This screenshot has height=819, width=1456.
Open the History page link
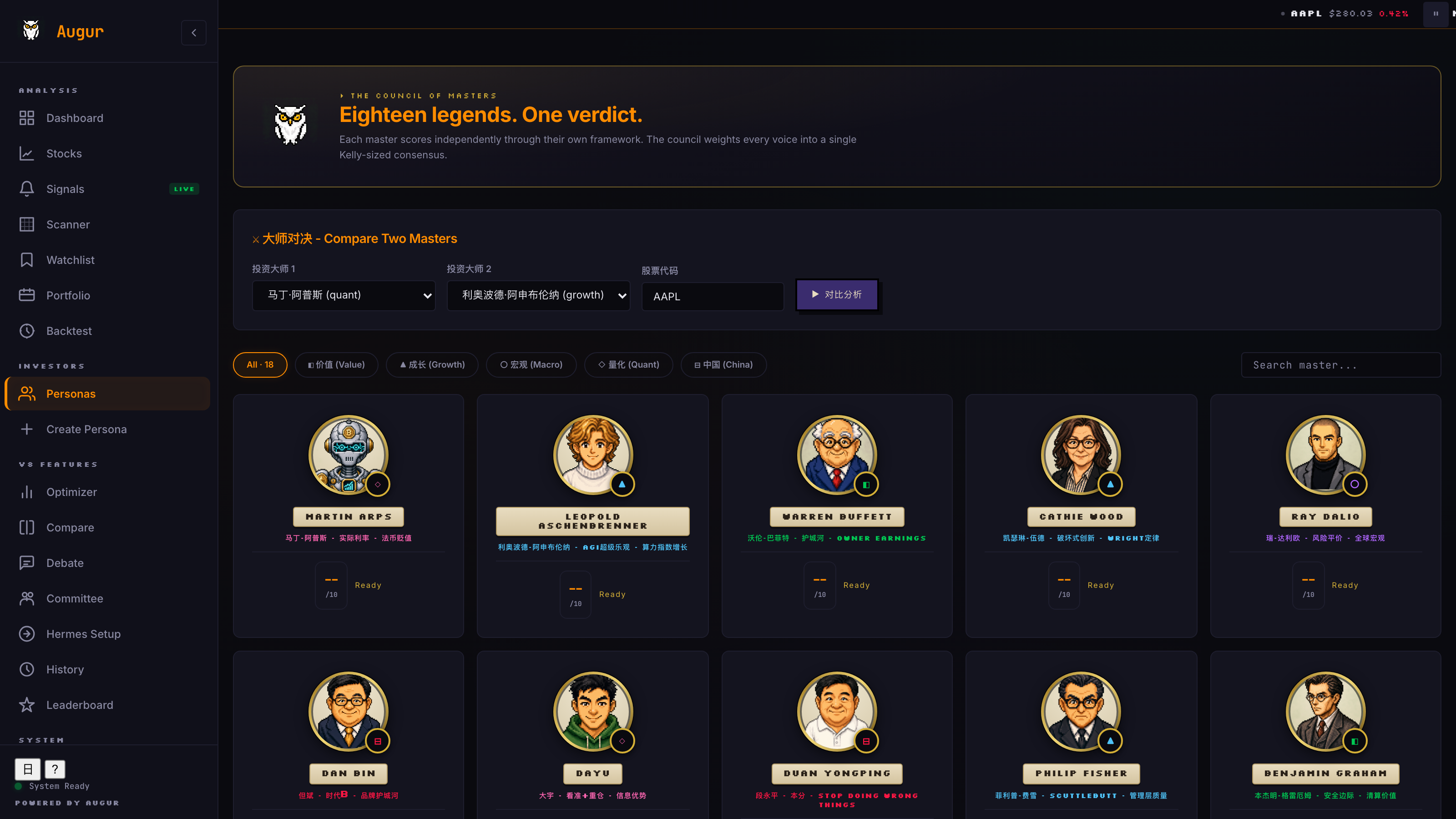click(x=107, y=669)
